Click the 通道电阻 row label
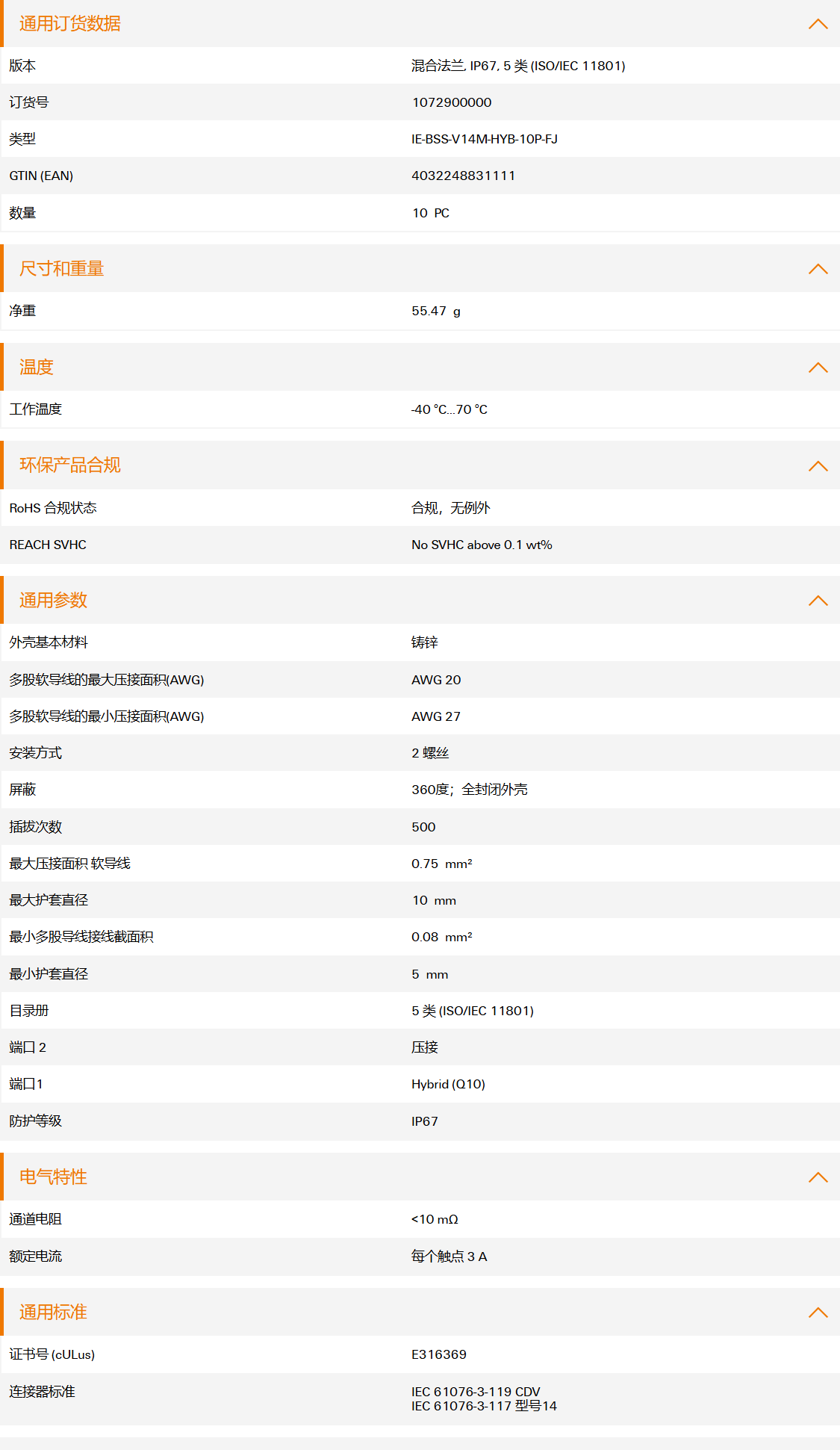 tap(36, 1219)
